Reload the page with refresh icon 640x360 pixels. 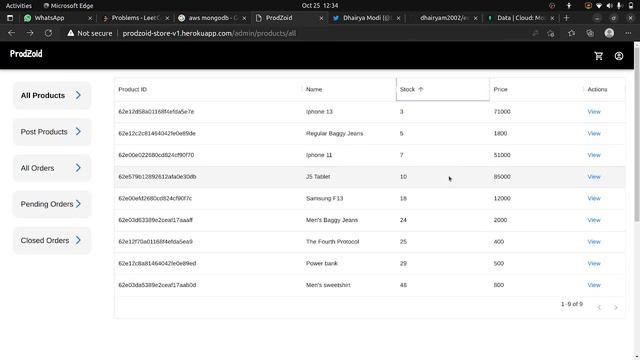pos(48,33)
